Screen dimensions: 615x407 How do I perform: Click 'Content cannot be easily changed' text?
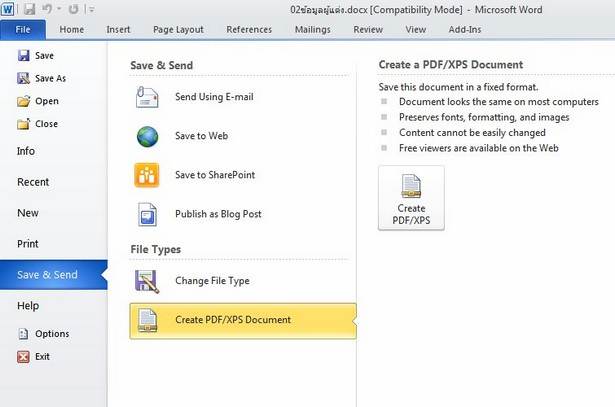tap(472, 133)
